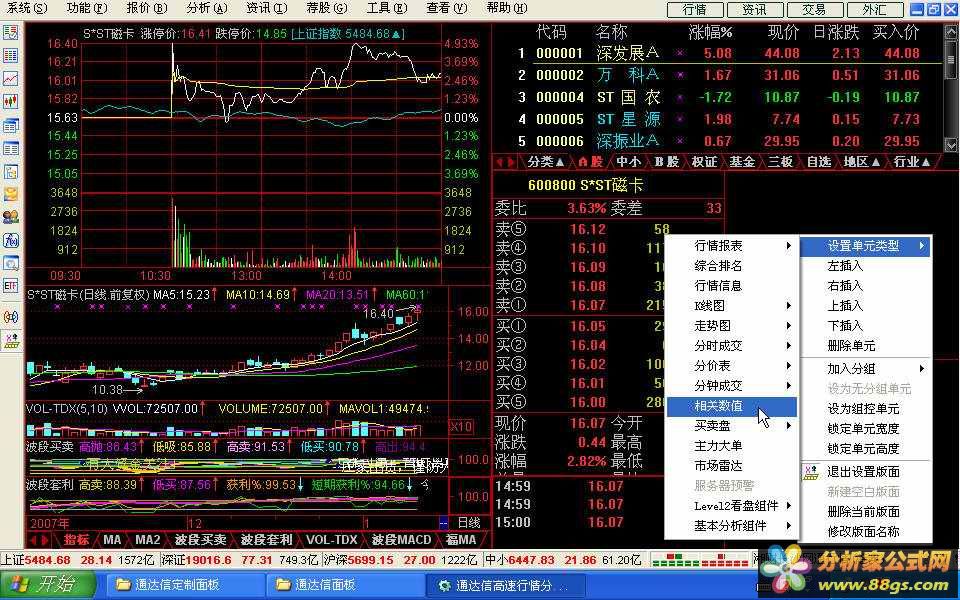Click the stacked windows sidebar icon

pyautogui.click(x=10, y=126)
